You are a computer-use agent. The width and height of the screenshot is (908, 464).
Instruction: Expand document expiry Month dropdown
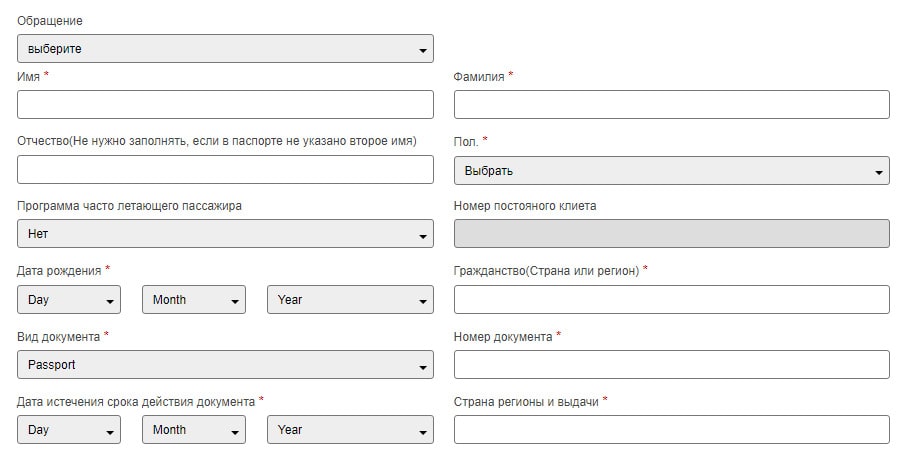tap(194, 430)
